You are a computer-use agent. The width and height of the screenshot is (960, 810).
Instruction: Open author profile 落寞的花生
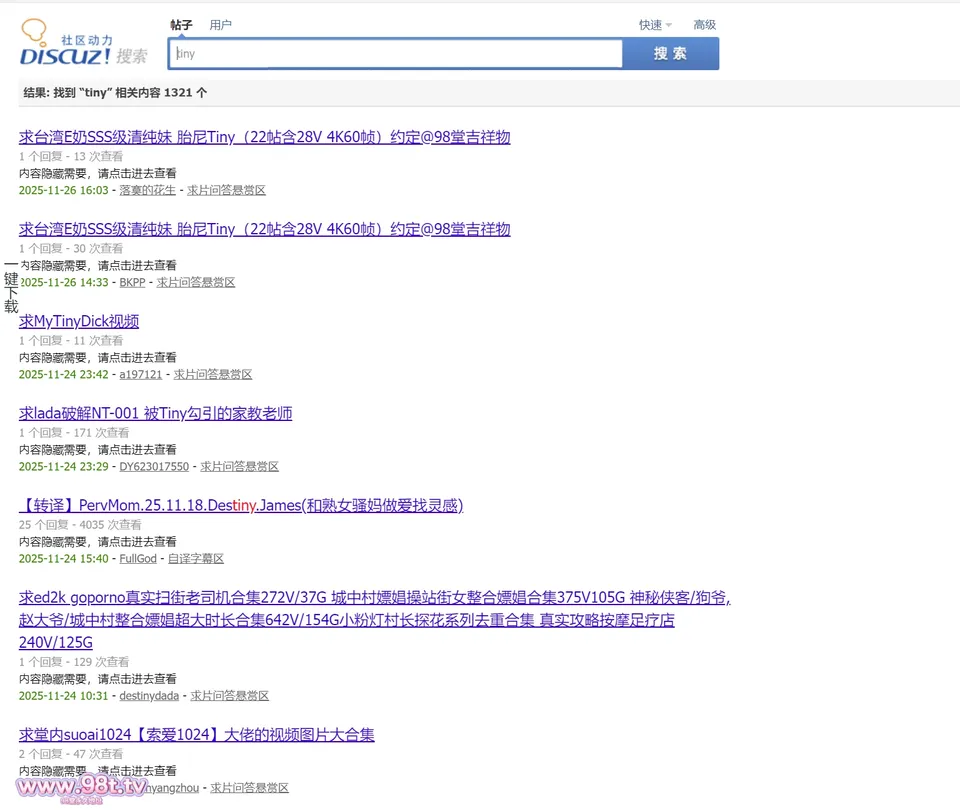(148, 190)
